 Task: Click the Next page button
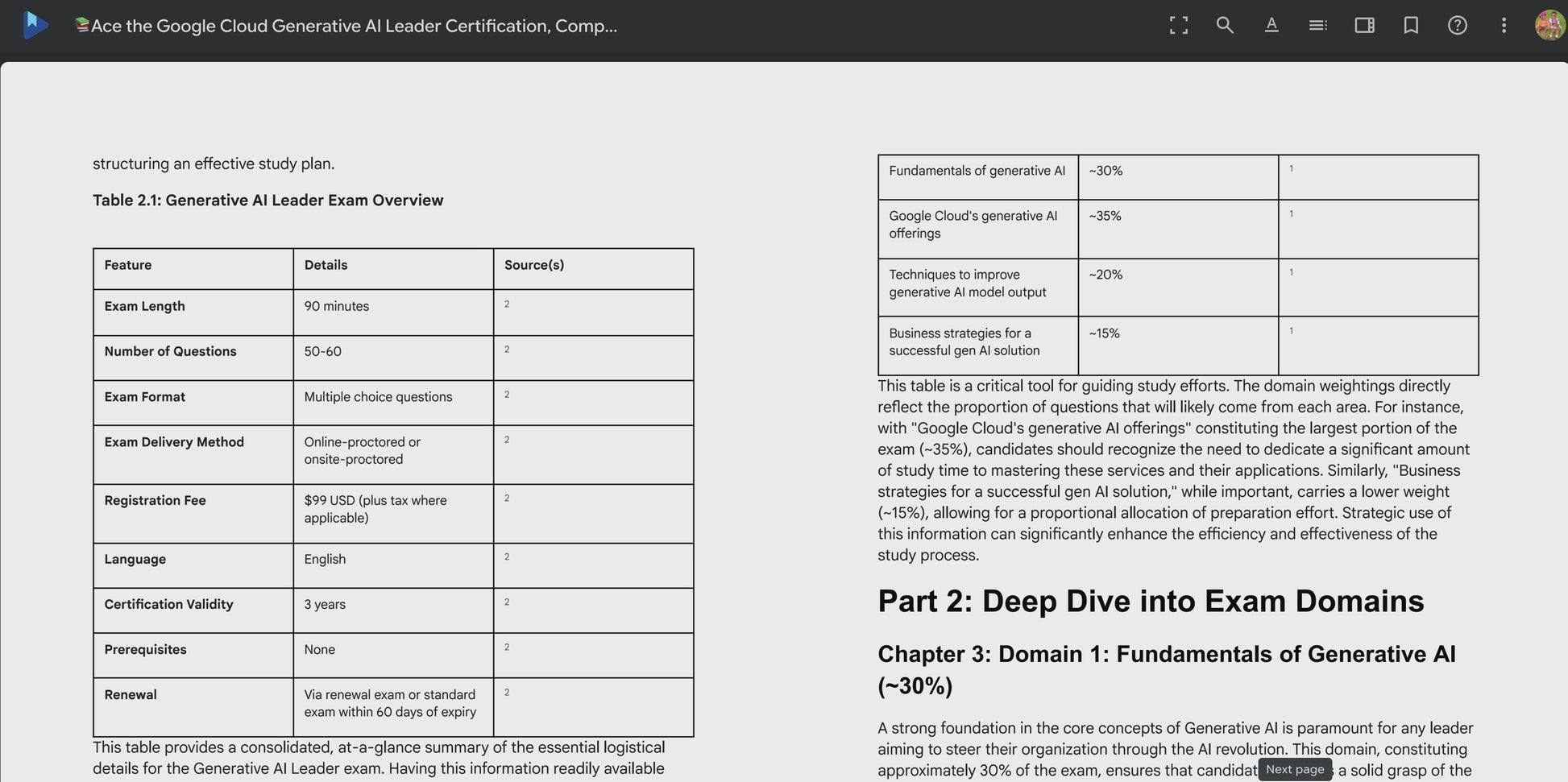tap(1295, 769)
